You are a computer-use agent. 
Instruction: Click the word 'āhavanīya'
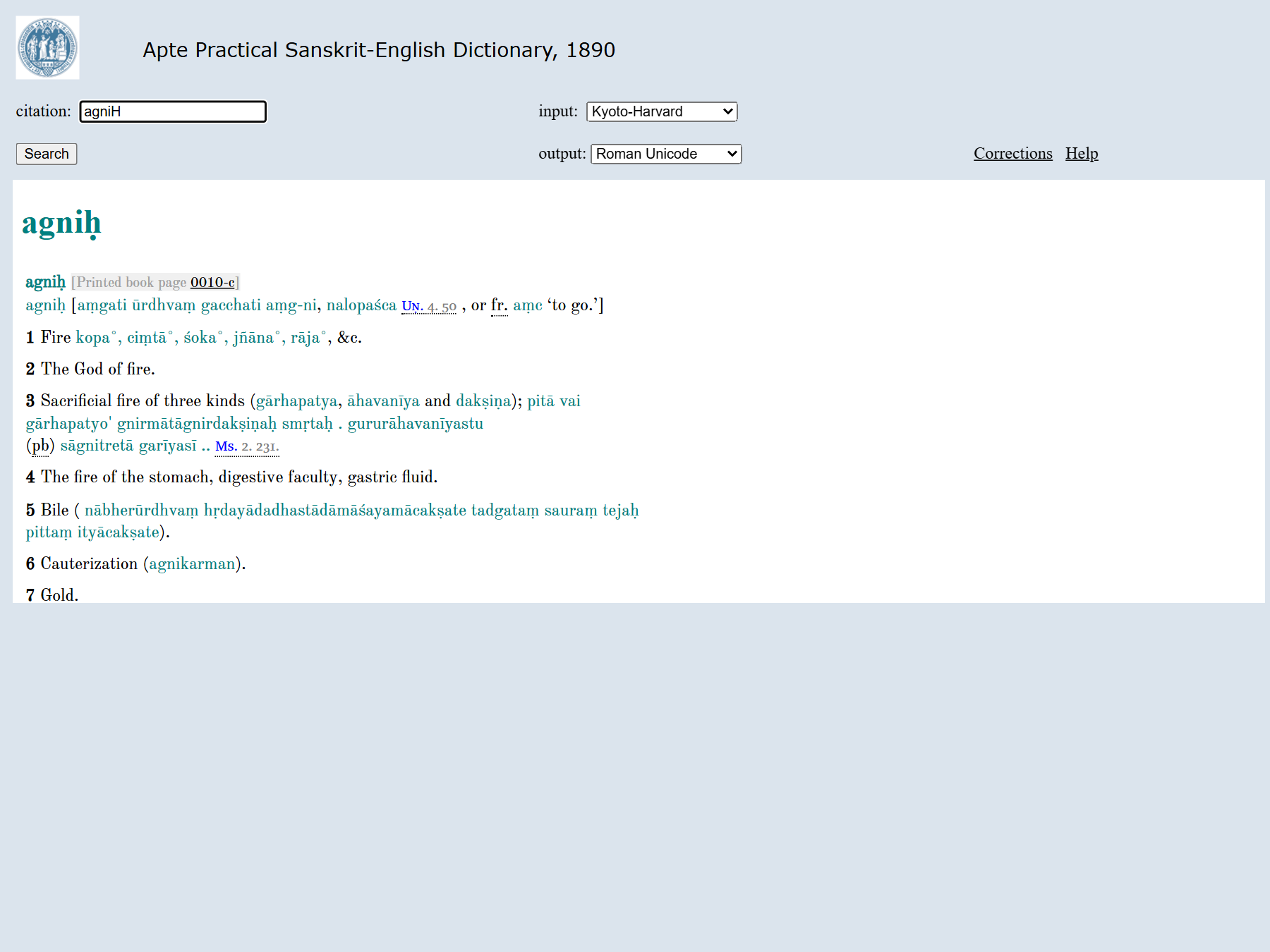point(383,401)
